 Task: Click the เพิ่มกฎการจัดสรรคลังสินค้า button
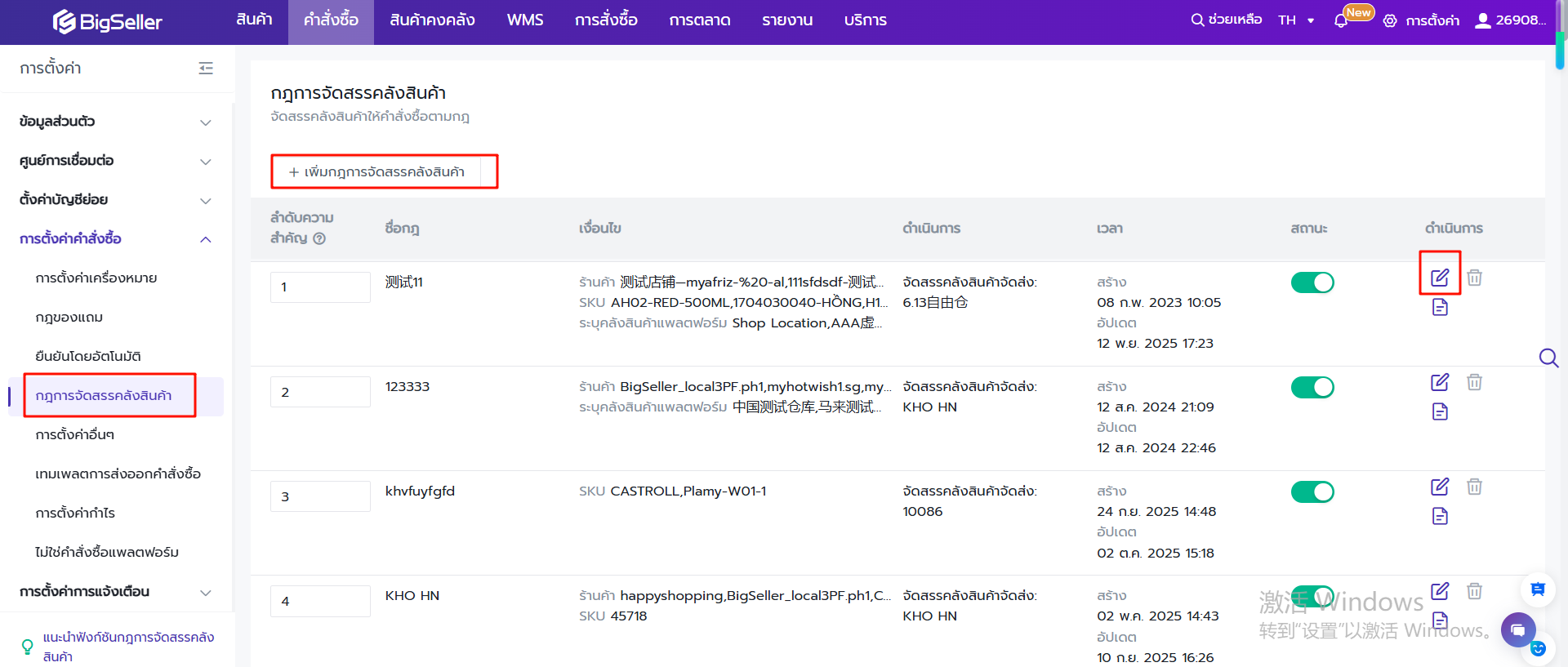tap(384, 171)
